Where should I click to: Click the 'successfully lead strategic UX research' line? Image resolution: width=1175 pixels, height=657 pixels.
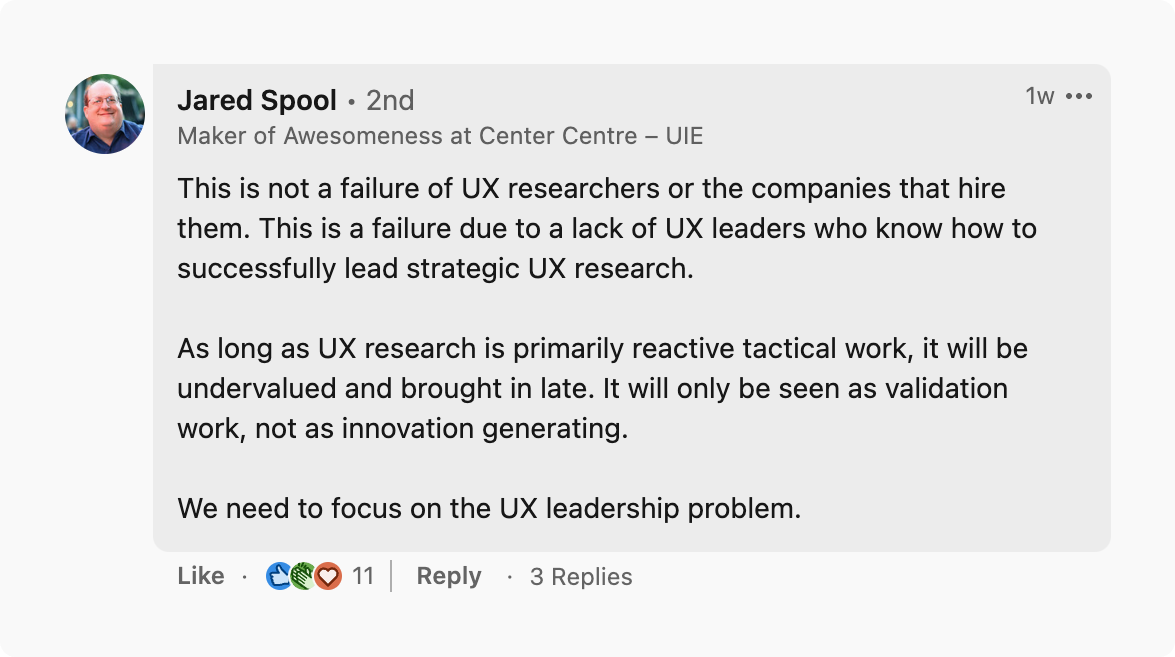[435, 269]
